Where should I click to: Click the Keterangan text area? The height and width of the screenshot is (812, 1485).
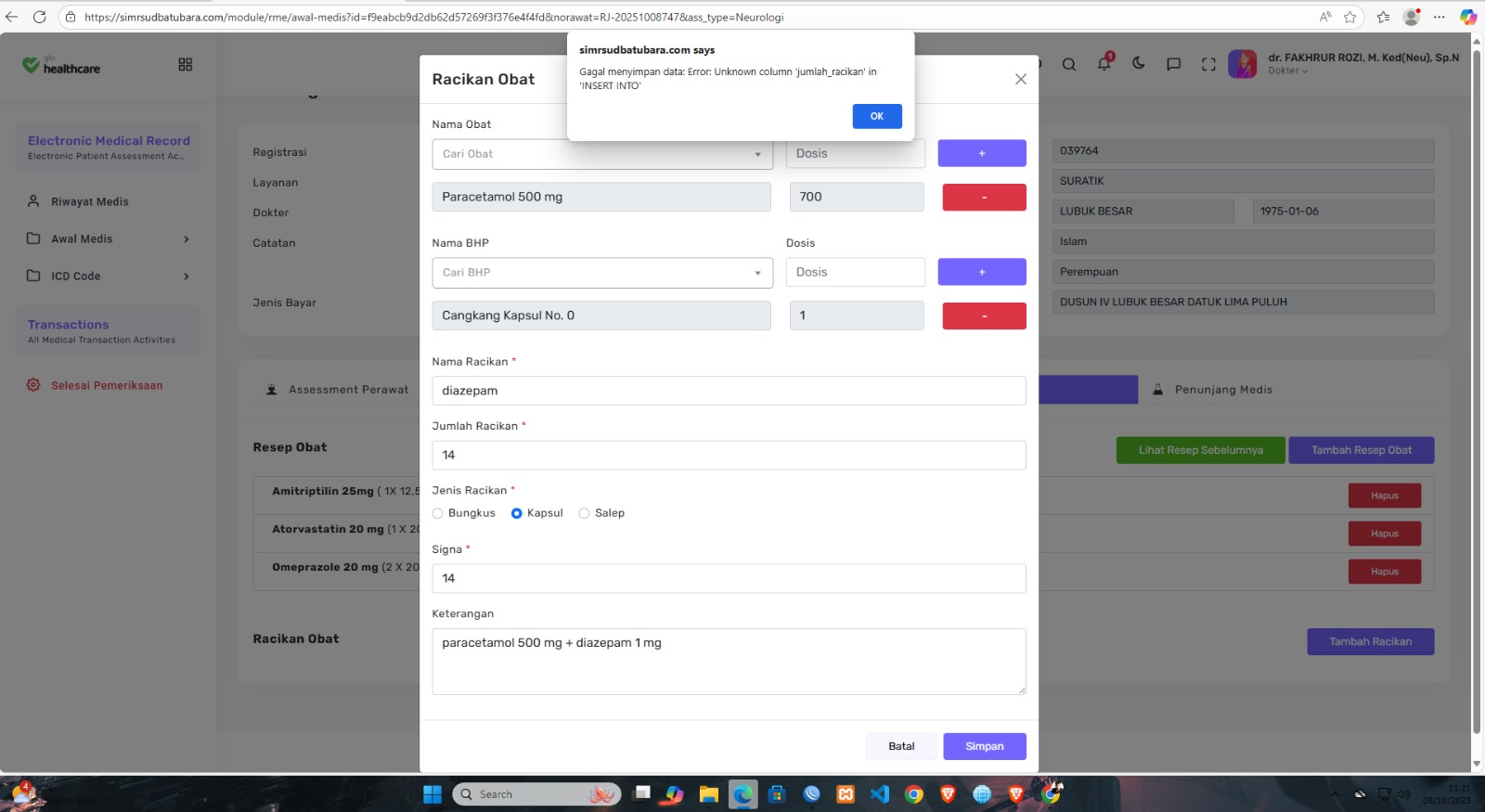pos(729,662)
